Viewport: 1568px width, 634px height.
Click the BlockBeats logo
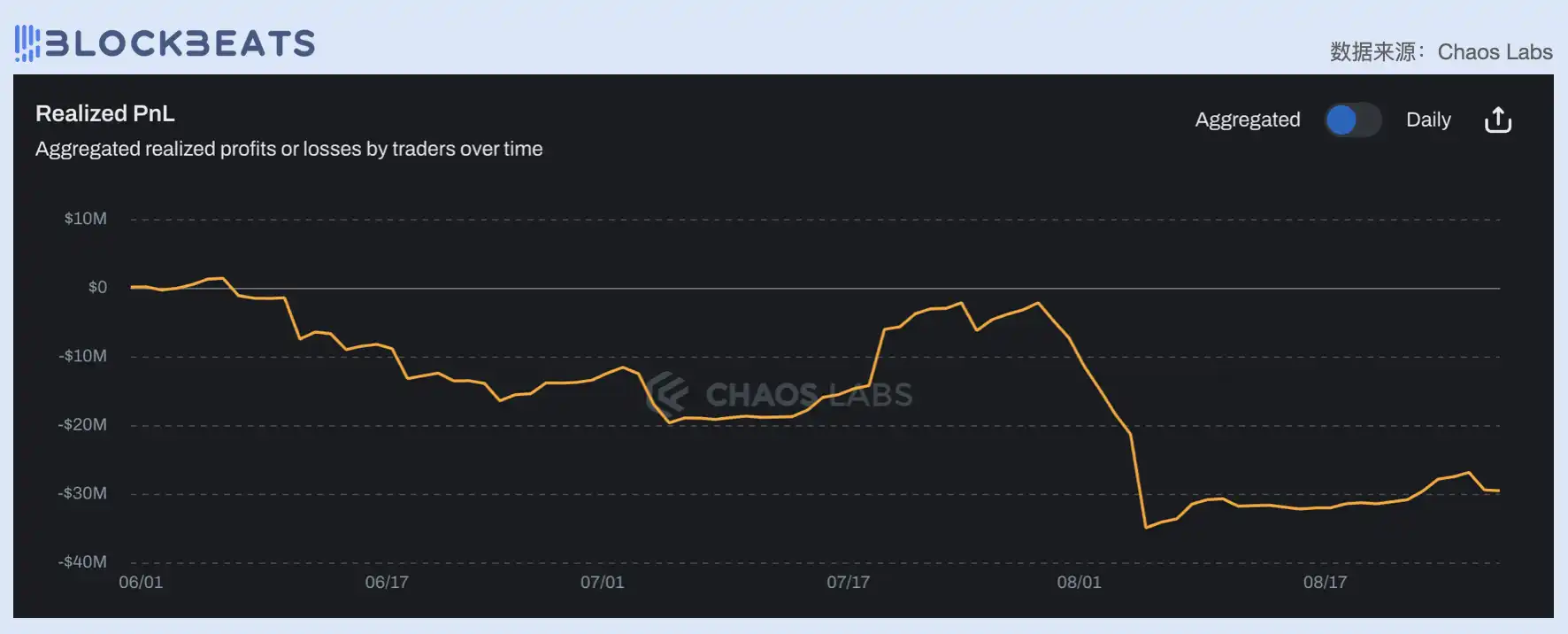pos(165,43)
